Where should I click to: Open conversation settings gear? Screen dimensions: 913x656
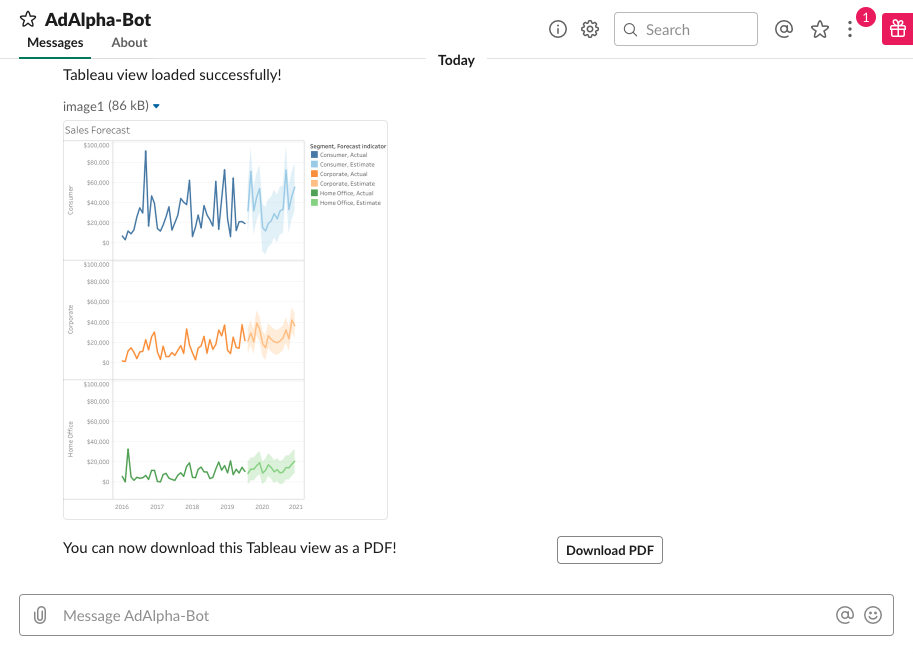point(590,29)
